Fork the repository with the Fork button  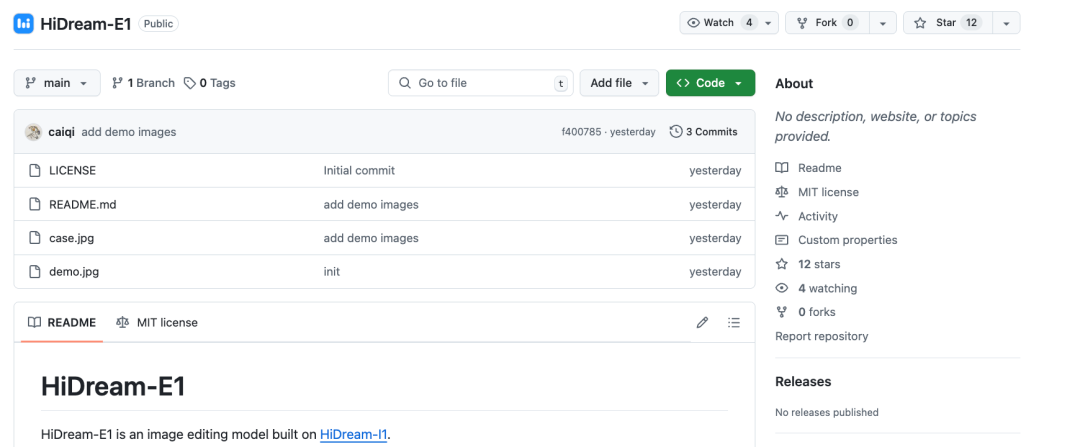(827, 23)
